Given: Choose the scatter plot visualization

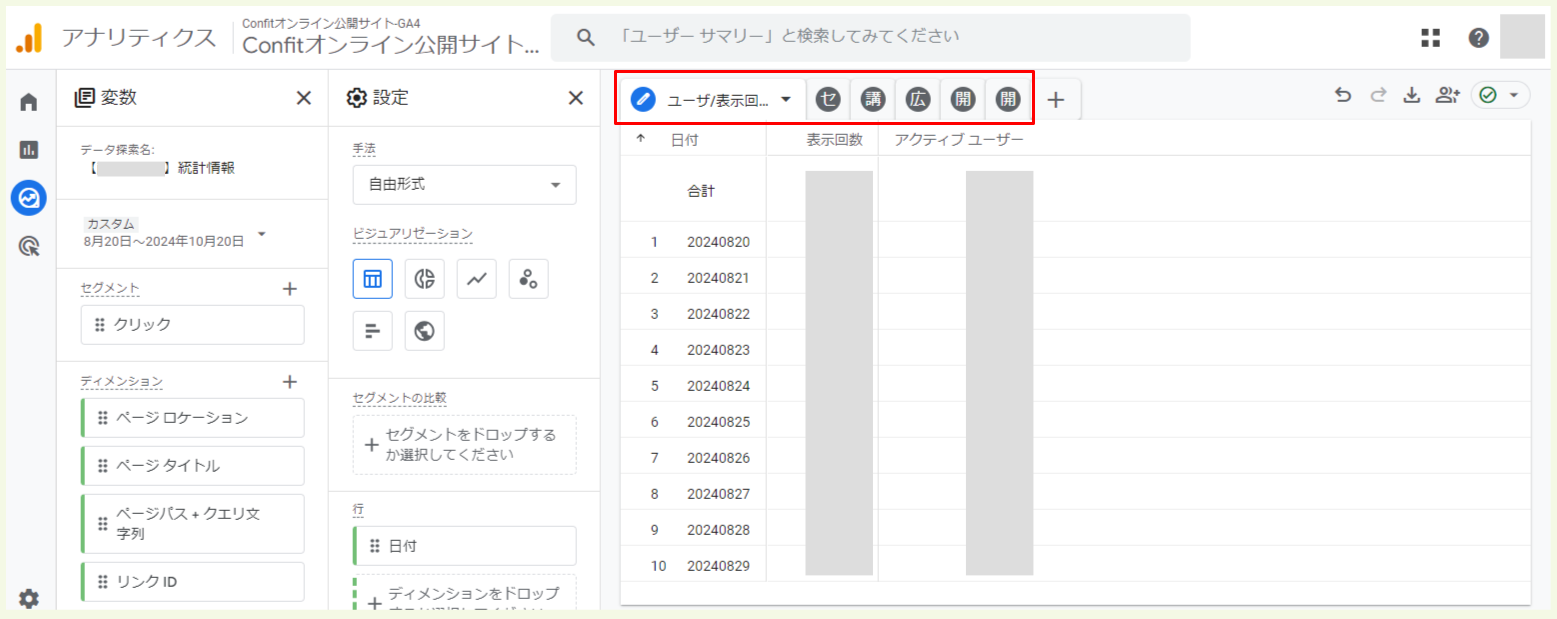Looking at the screenshot, I should pyautogui.click(x=528, y=279).
